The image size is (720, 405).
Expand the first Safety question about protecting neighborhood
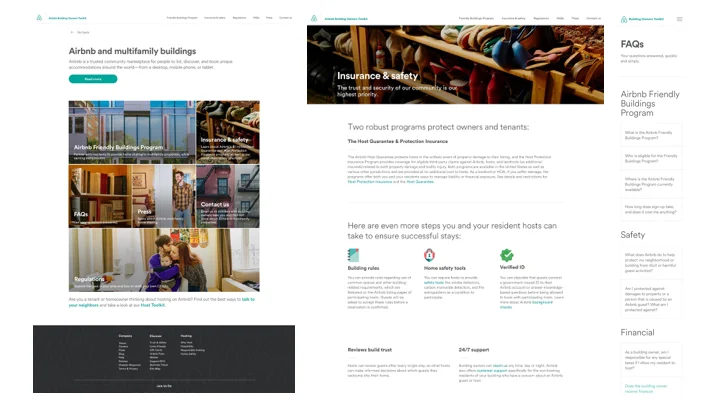651,262
